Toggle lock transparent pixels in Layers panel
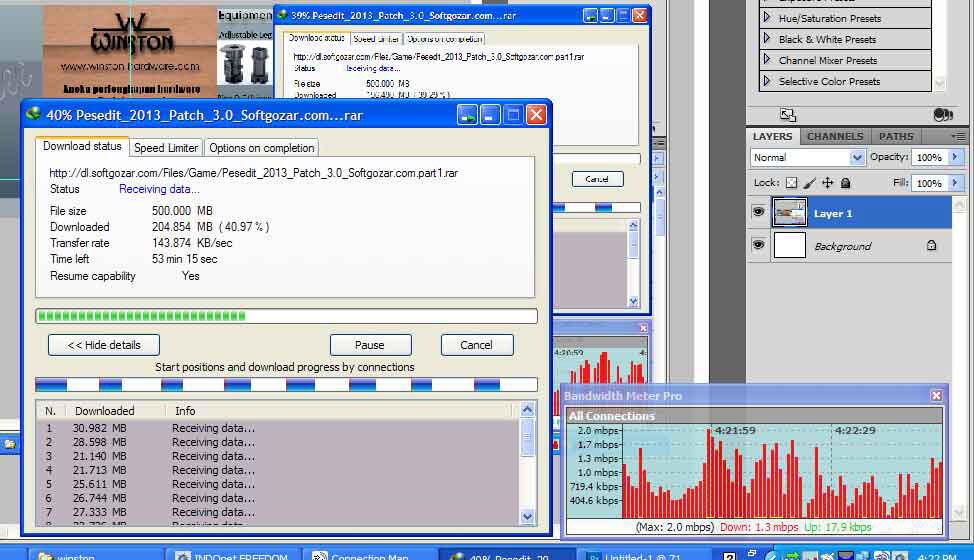Image resolution: width=974 pixels, height=560 pixels. pyautogui.click(x=791, y=183)
